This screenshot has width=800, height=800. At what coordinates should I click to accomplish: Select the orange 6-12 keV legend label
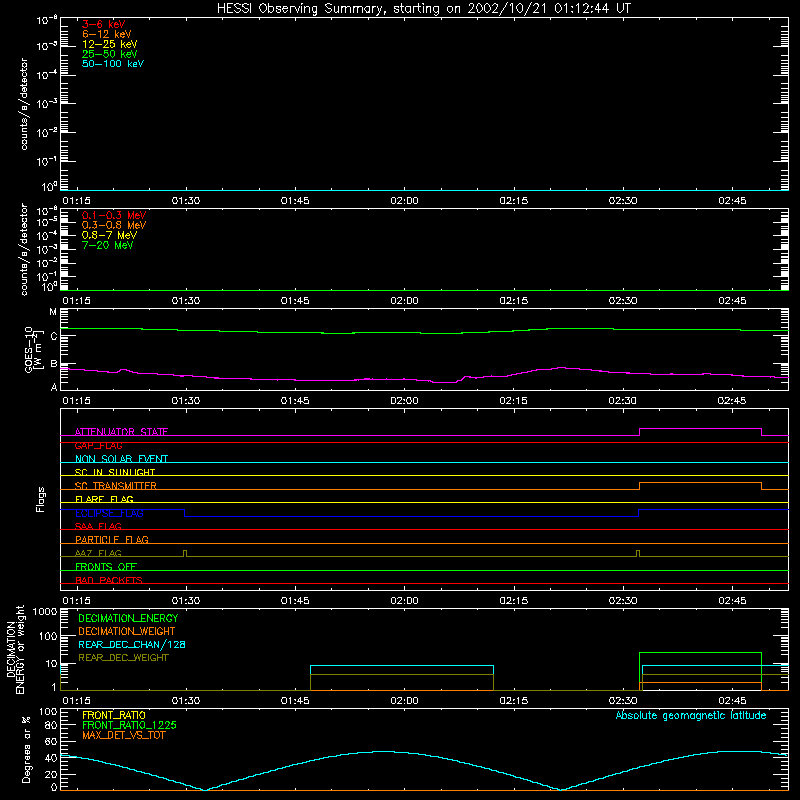(107, 34)
